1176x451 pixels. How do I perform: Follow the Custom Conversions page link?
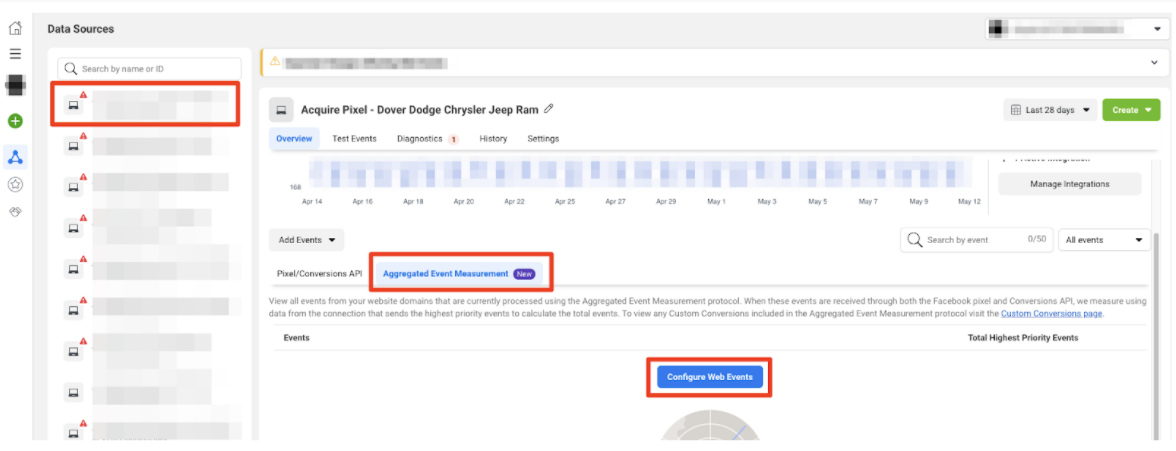(x=1052, y=314)
